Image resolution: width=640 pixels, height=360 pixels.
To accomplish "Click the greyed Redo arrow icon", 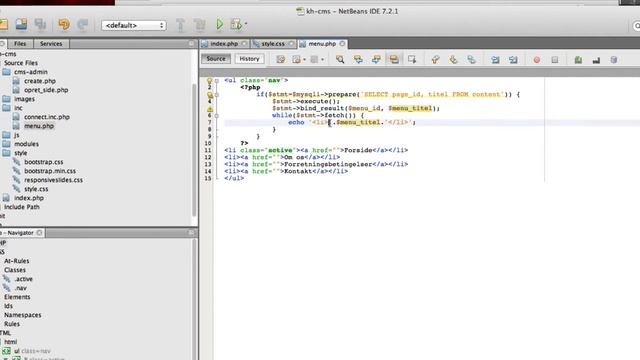I will [x=83, y=24].
